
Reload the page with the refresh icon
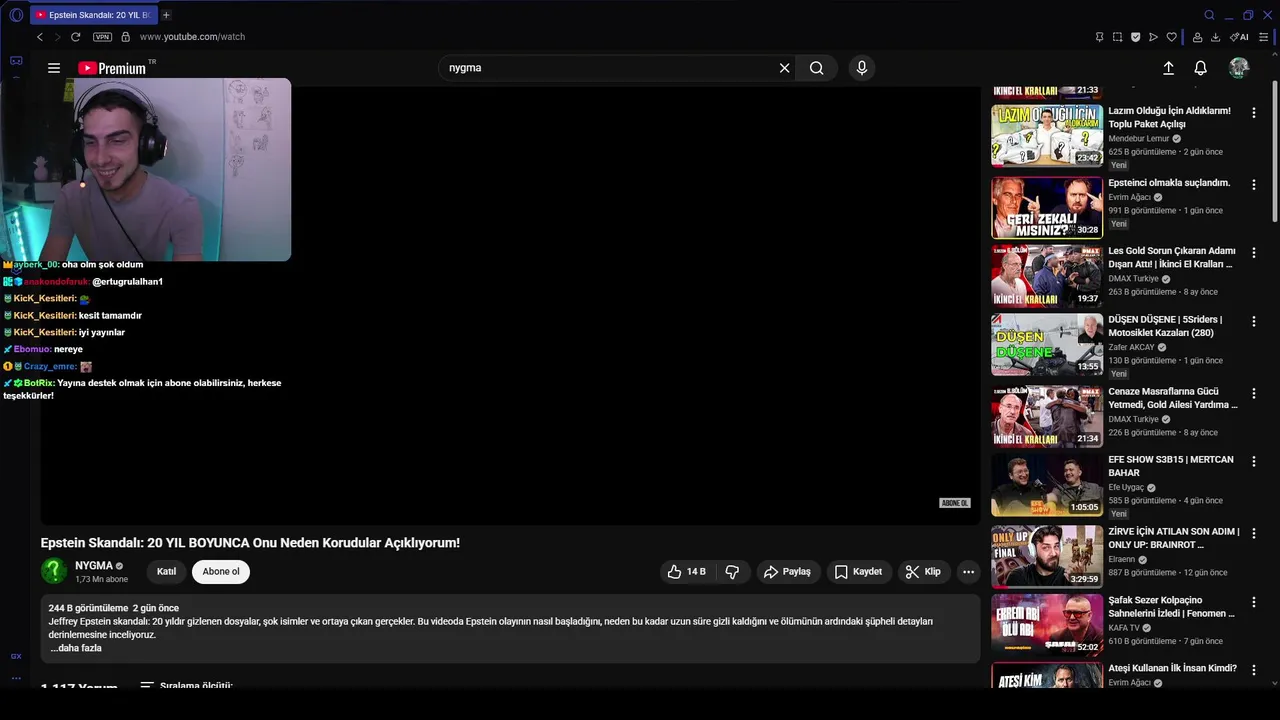pyautogui.click(x=75, y=37)
